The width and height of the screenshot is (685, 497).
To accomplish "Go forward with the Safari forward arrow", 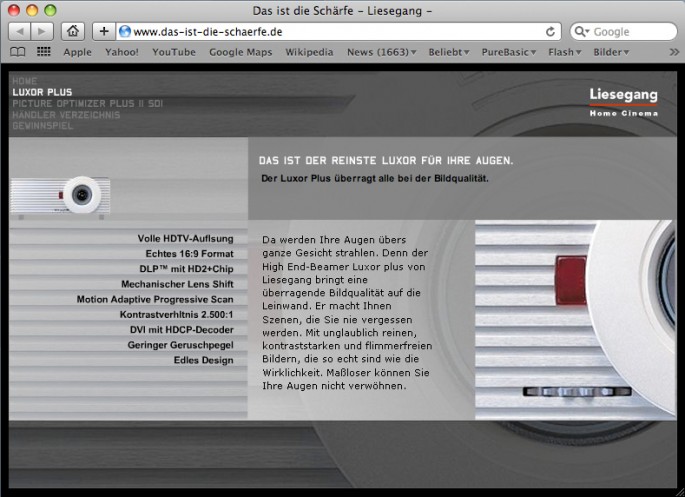I will click(x=42, y=31).
